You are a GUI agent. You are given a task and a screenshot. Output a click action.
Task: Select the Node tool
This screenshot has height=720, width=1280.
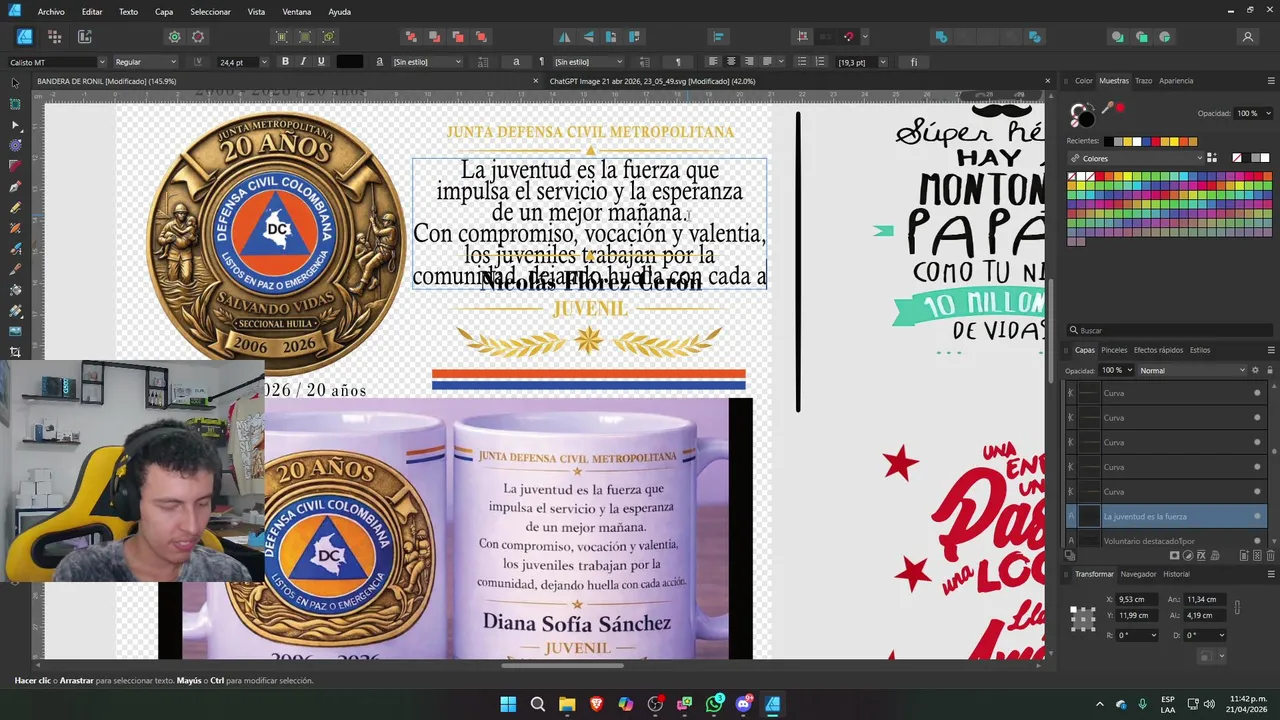[x=15, y=125]
